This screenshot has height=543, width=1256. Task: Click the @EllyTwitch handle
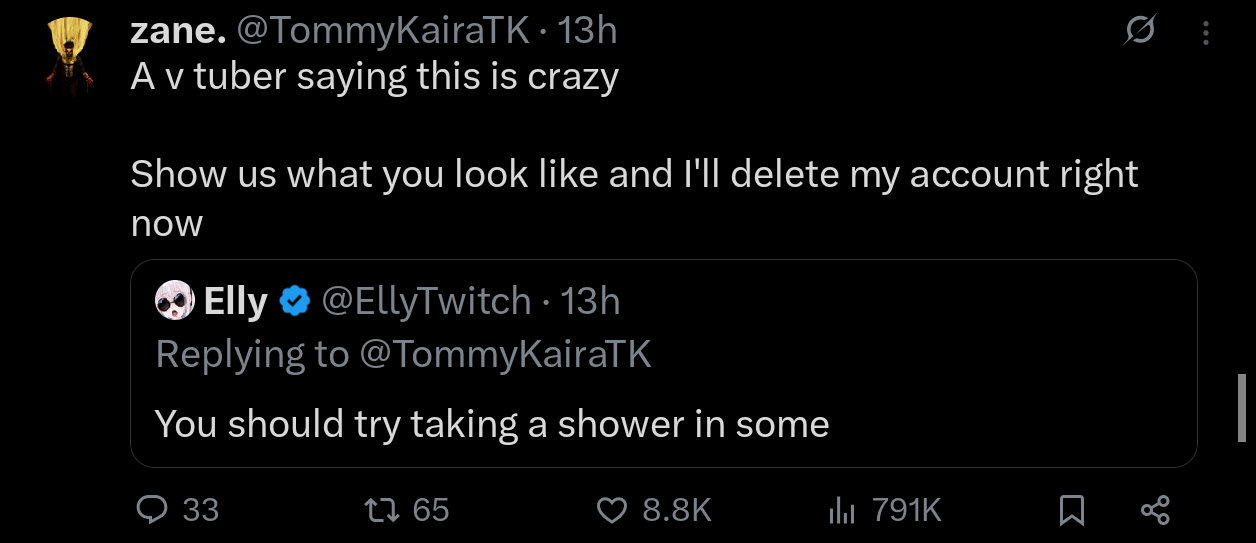point(426,301)
